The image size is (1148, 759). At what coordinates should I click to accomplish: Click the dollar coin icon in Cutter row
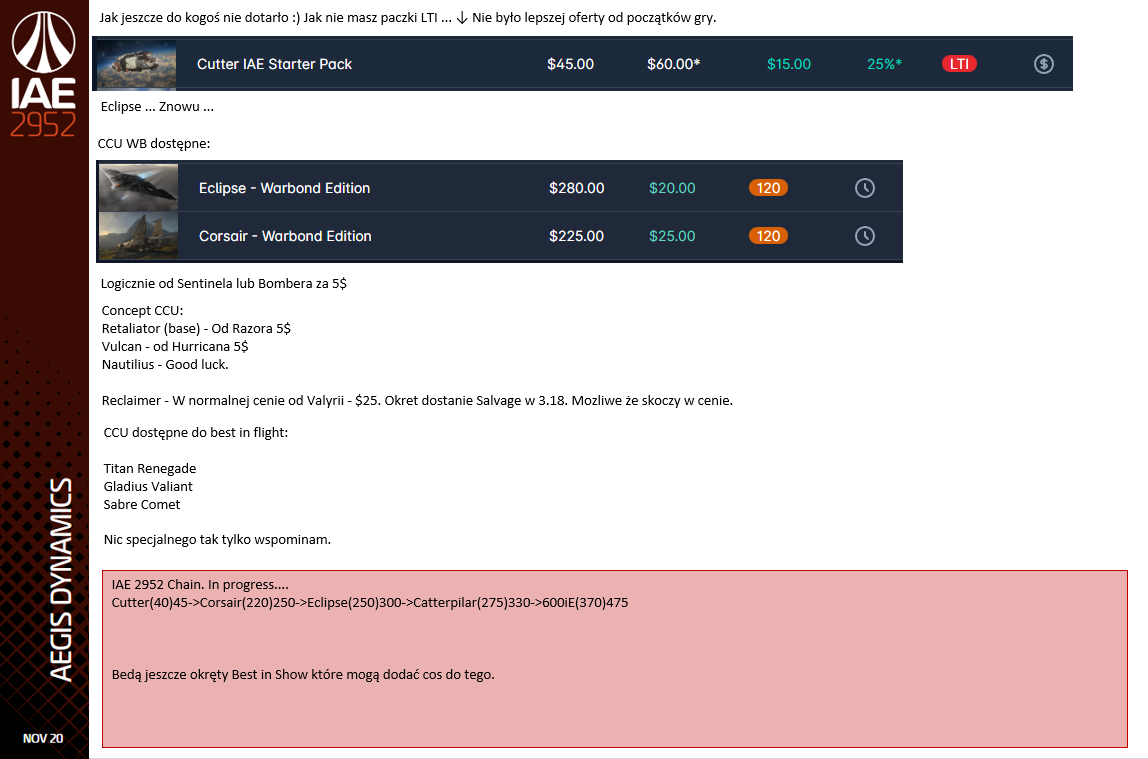coord(1043,64)
